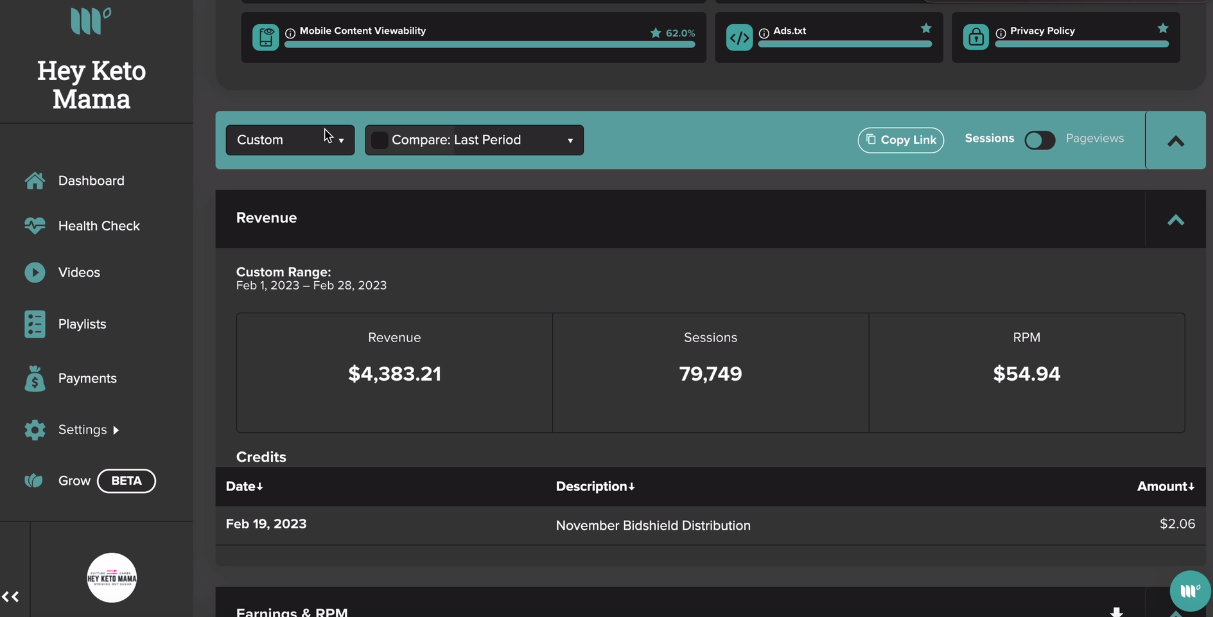Click the star on Ads.txt card
Screen dimensions: 1213x617
click(x=926, y=29)
